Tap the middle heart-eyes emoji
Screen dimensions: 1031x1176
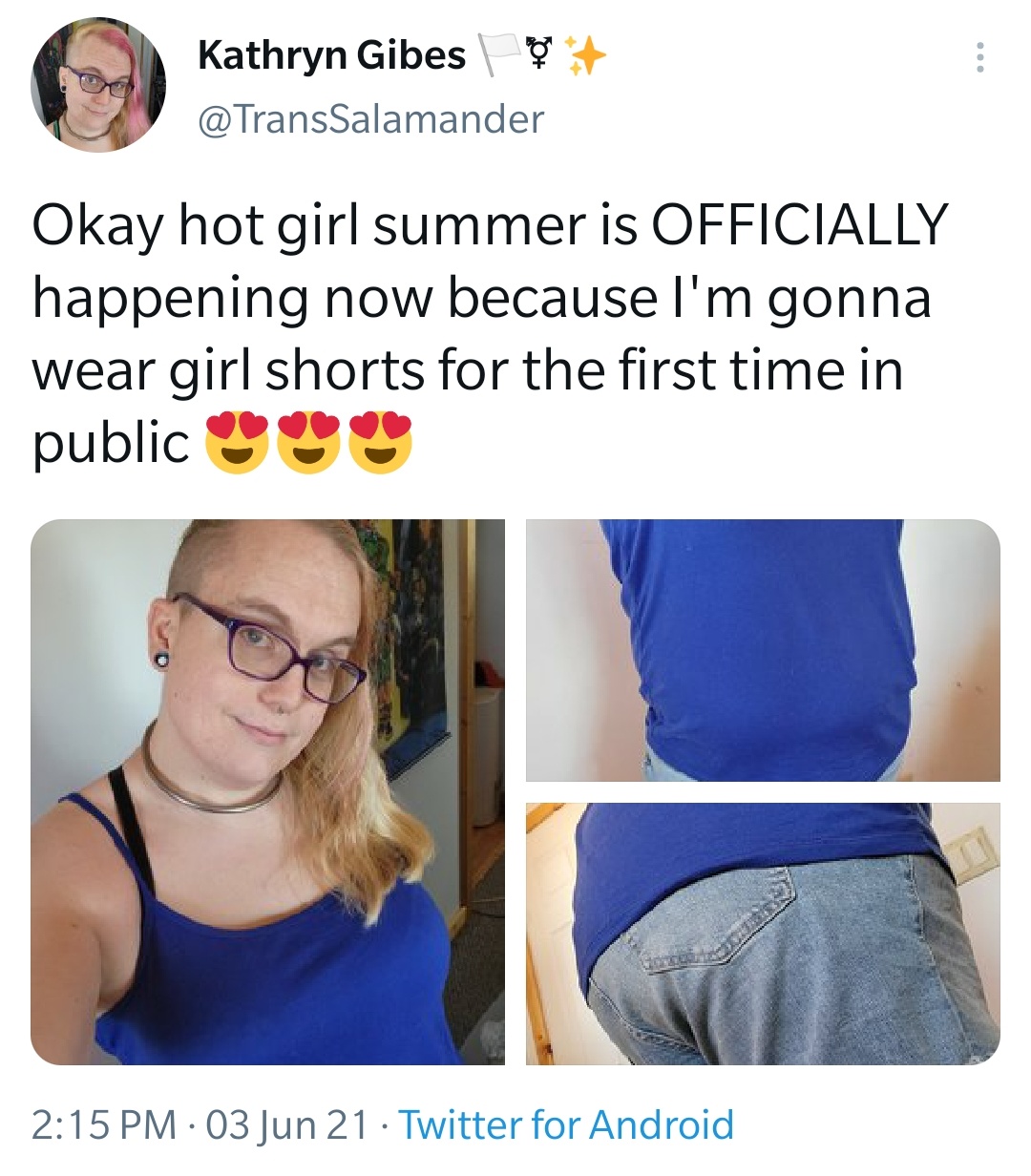(308, 443)
